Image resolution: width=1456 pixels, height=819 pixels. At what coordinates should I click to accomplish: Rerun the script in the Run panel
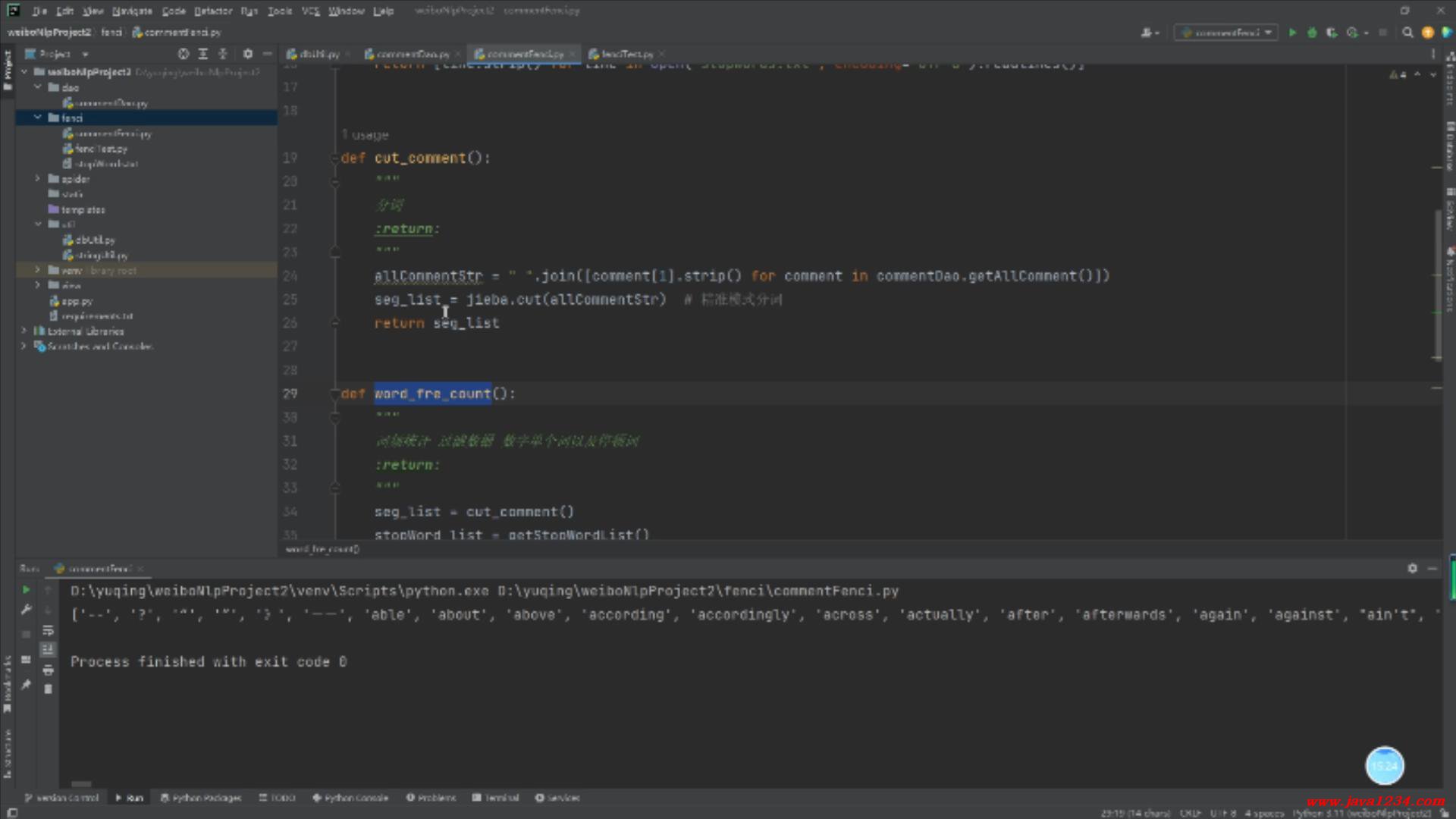point(26,590)
